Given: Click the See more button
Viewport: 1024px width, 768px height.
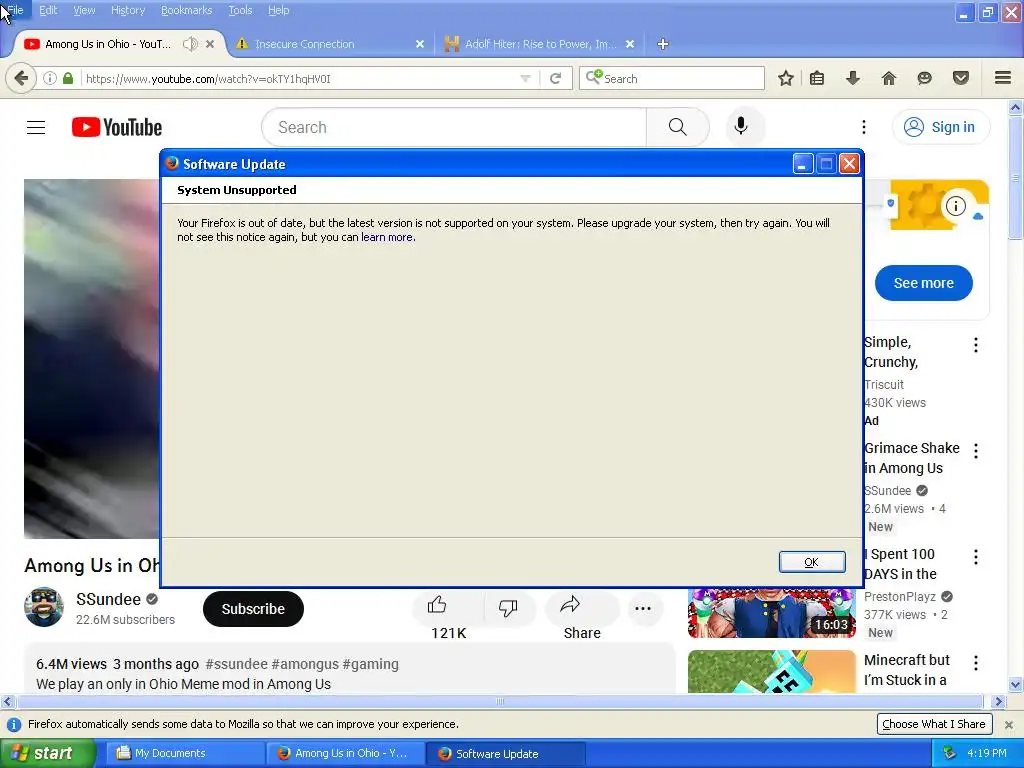Looking at the screenshot, I should tap(923, 283).
